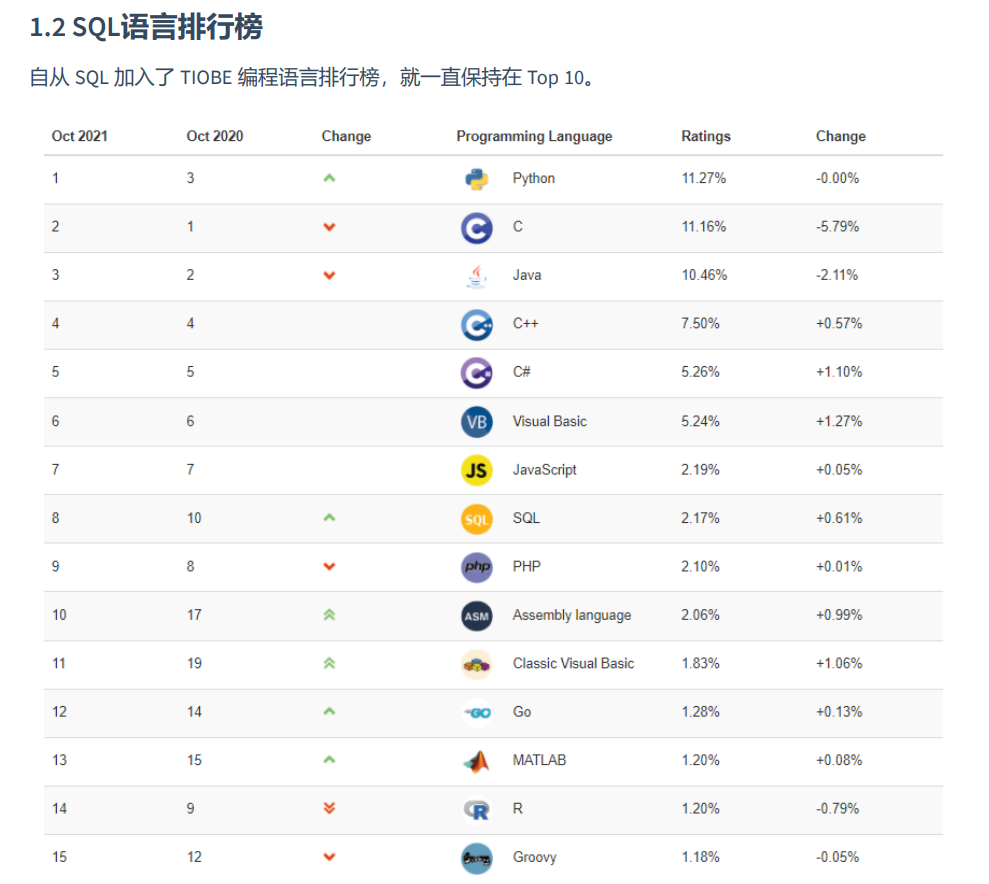Click the '17' previous rank for Assembly
Screen dimensions: 989x884
[194, 615]
